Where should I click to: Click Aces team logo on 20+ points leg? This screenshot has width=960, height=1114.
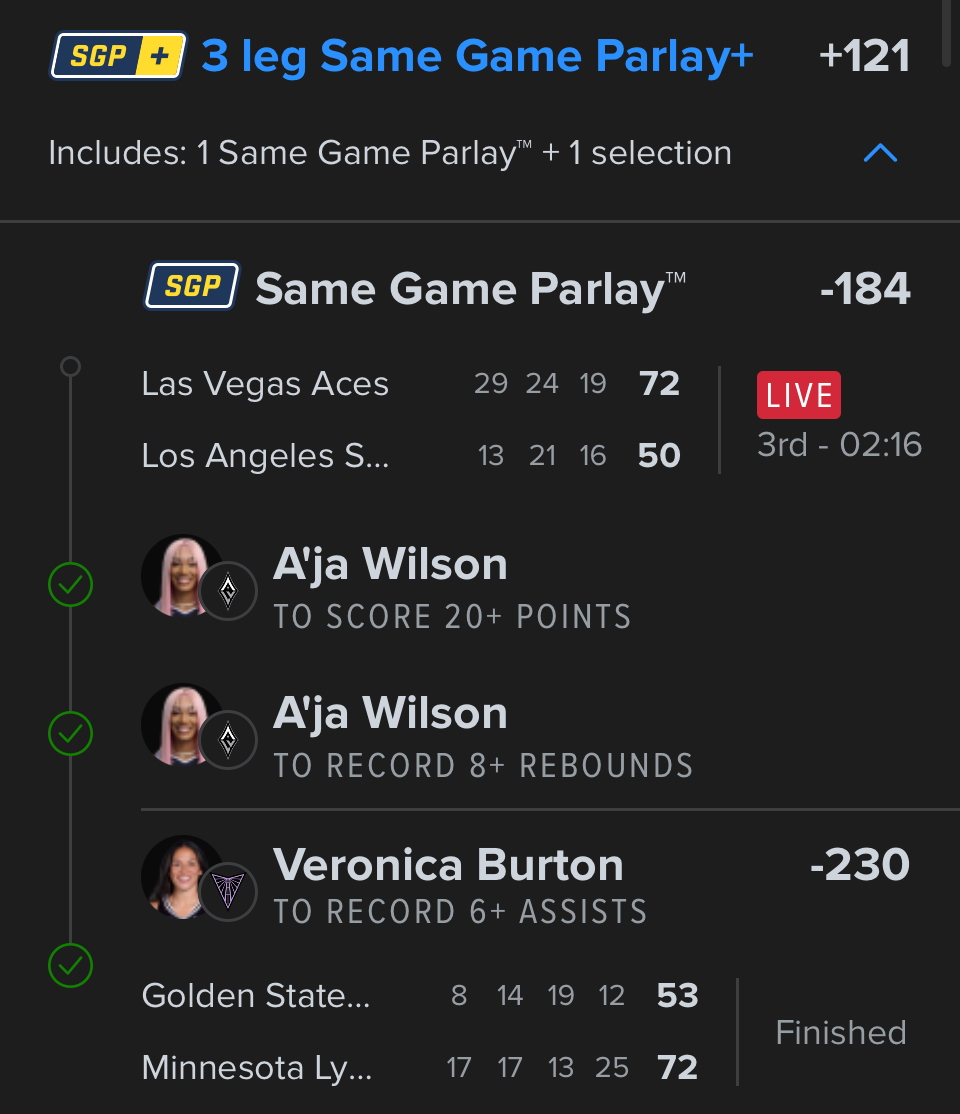click(228, 592)
